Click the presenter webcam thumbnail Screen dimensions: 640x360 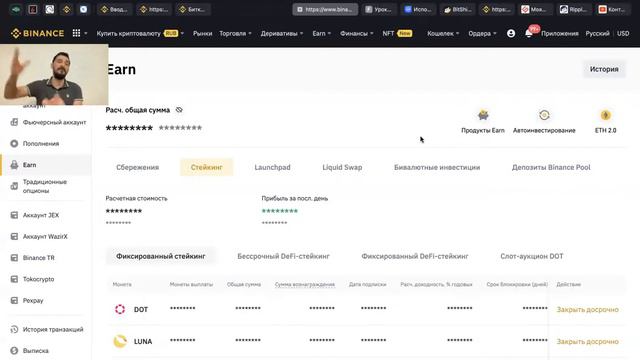click(54, 74)
